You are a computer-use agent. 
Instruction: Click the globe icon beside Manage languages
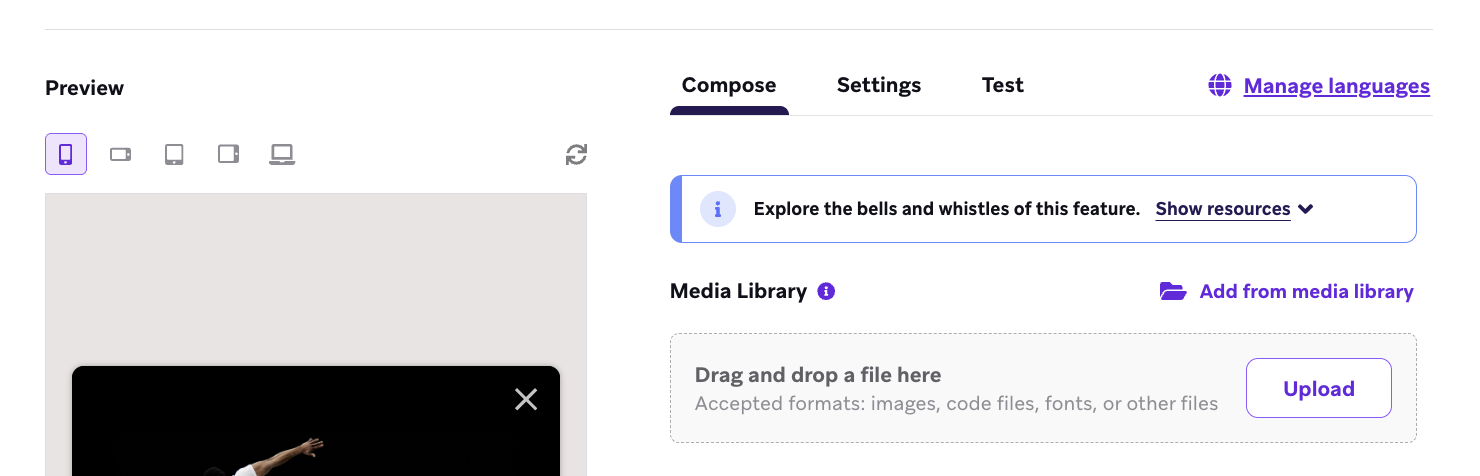1219,86
